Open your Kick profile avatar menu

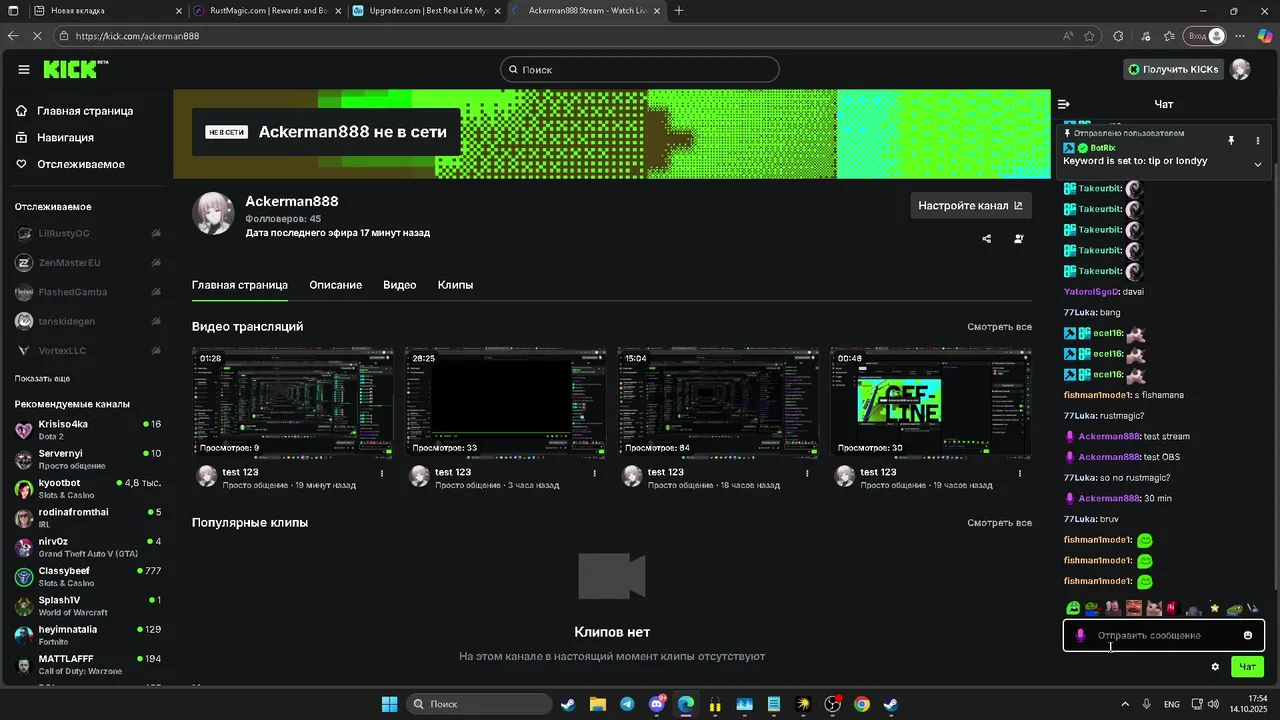pyautogui.click(x=1240, y=69)
